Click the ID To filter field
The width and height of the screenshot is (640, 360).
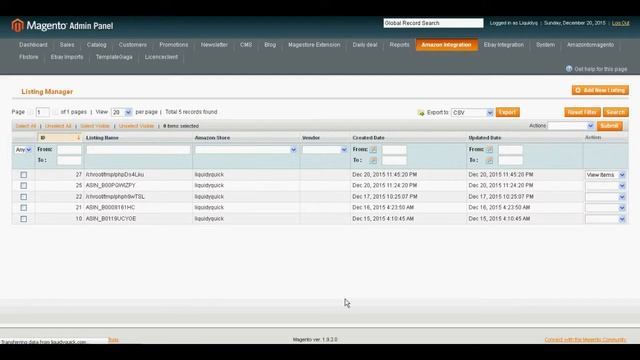[69, 160]
